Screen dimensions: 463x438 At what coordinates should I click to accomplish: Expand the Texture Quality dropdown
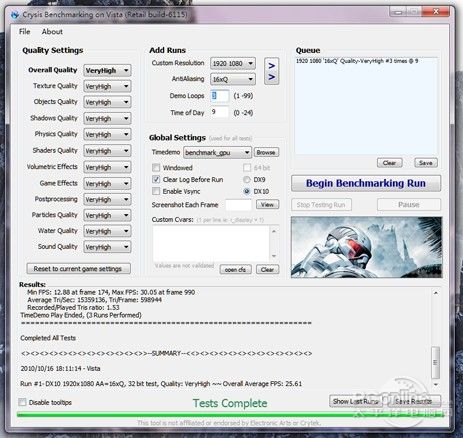[x=107, y=86]
